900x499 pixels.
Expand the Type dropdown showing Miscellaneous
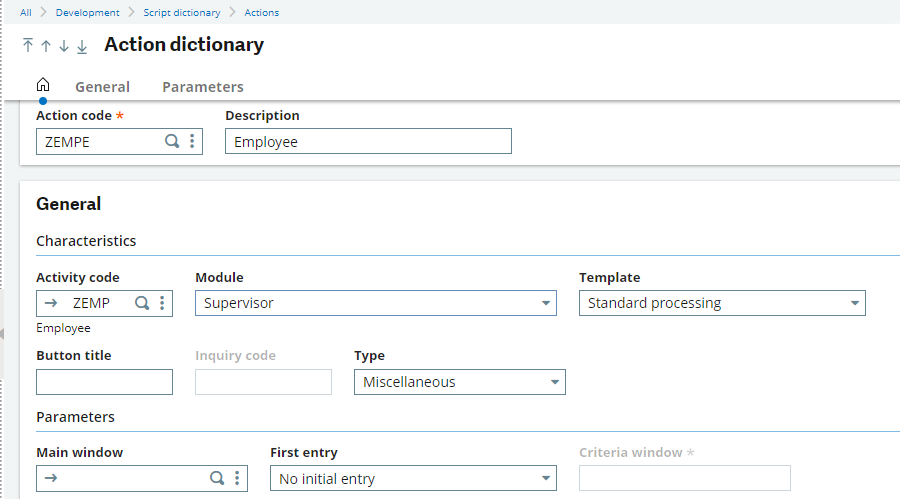pyautogui.click(x=460, y=382)
